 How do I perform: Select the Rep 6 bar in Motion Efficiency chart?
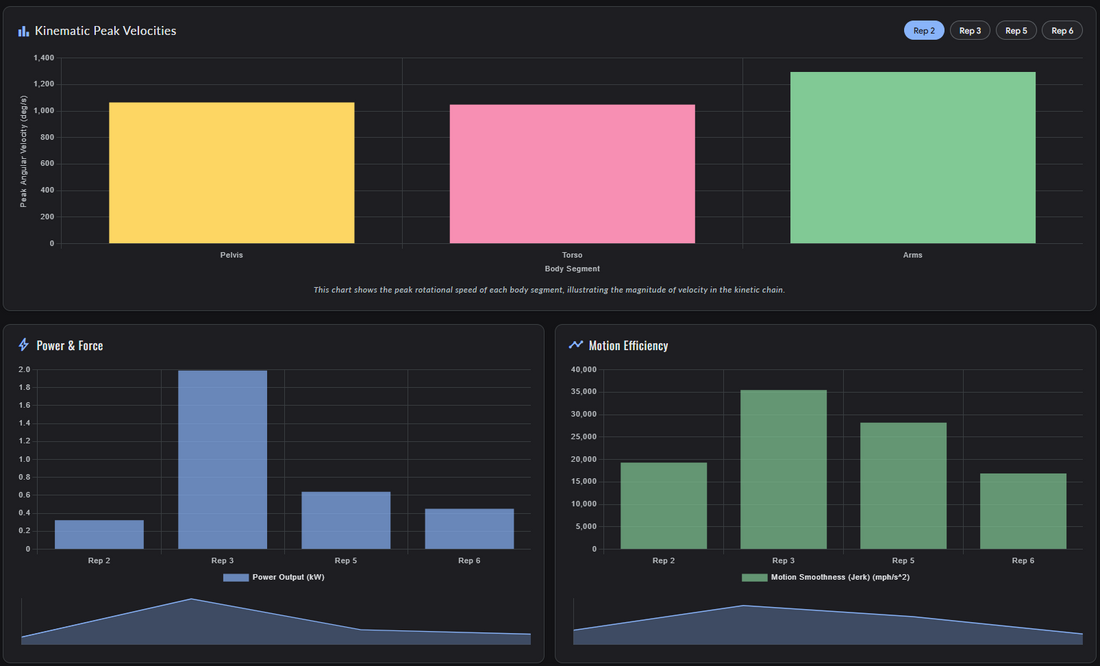[x=1022, y=511]
